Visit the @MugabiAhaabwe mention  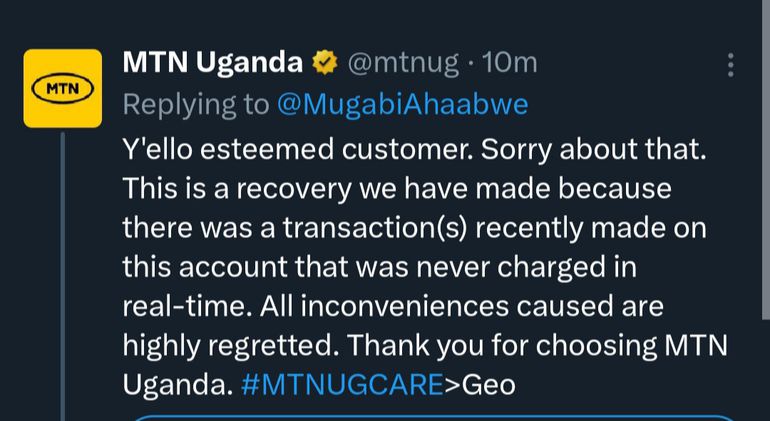coord(402,104)
